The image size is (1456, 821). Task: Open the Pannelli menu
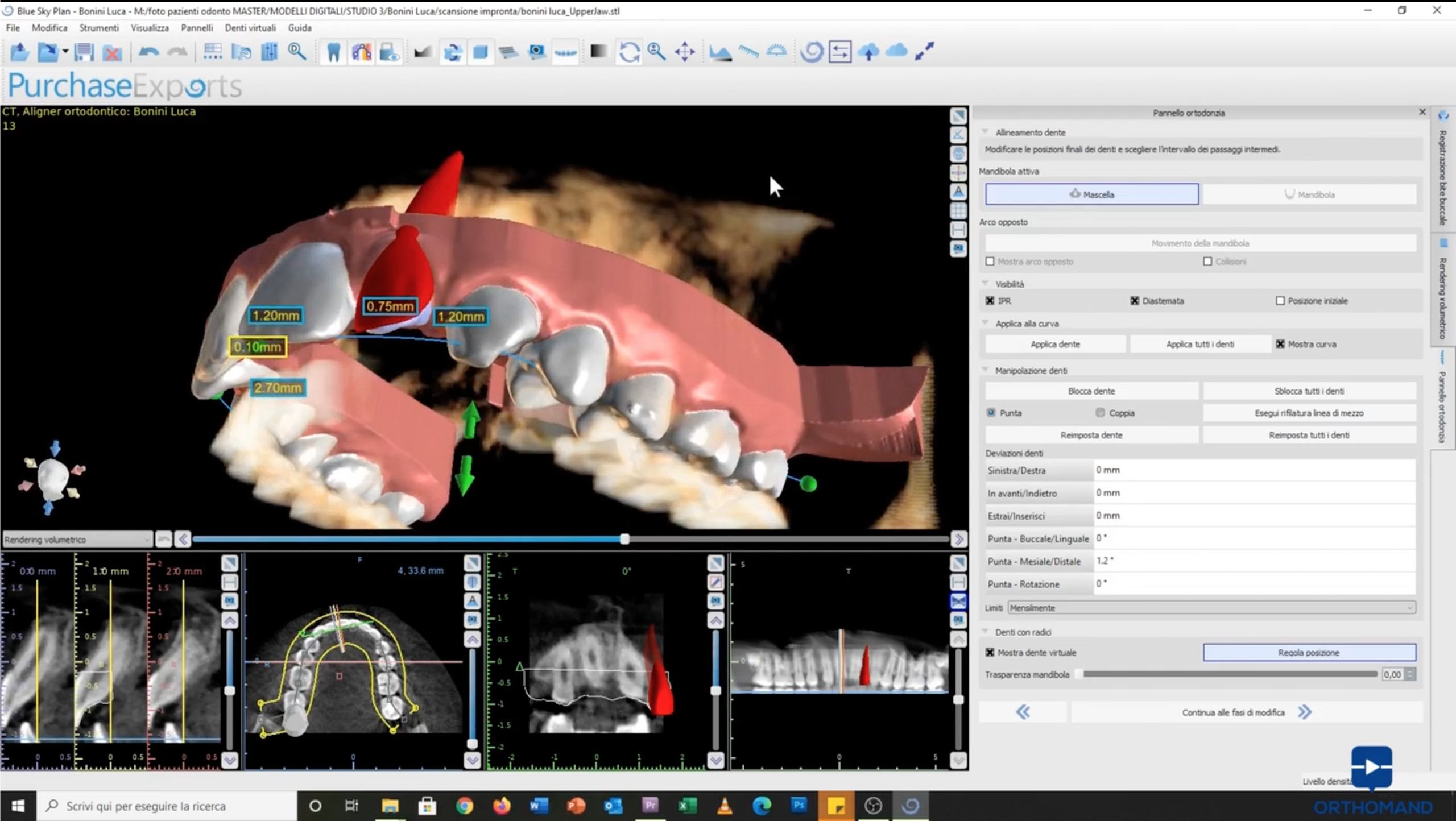point(197,27)
